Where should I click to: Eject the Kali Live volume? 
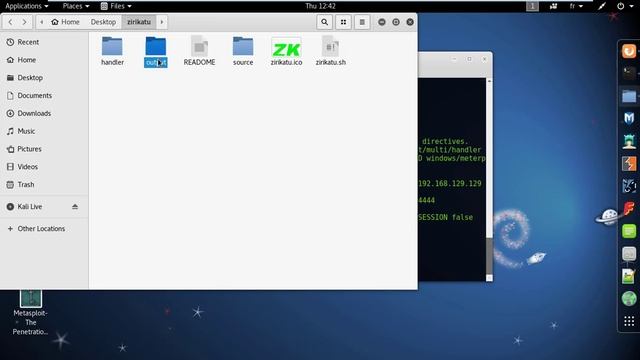75,207
